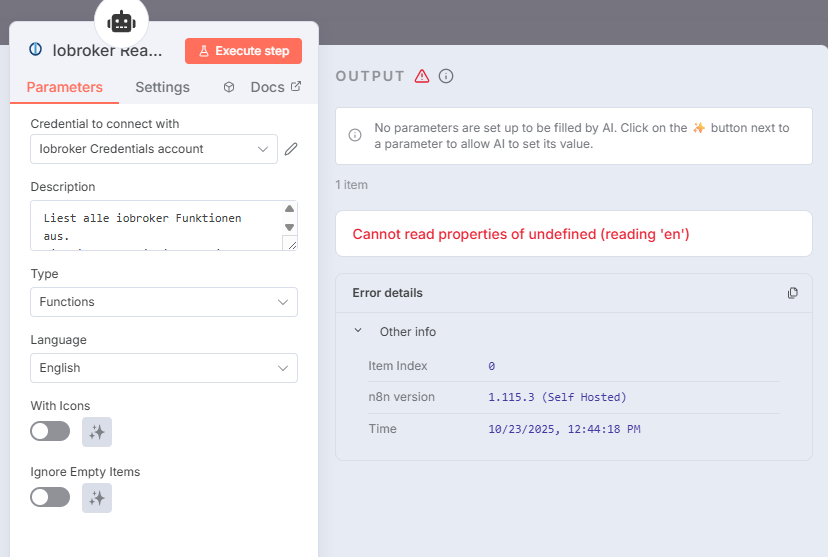Edit credential with the pencil icon
Viewport: 828px width, 557px height.
point(291,149)
